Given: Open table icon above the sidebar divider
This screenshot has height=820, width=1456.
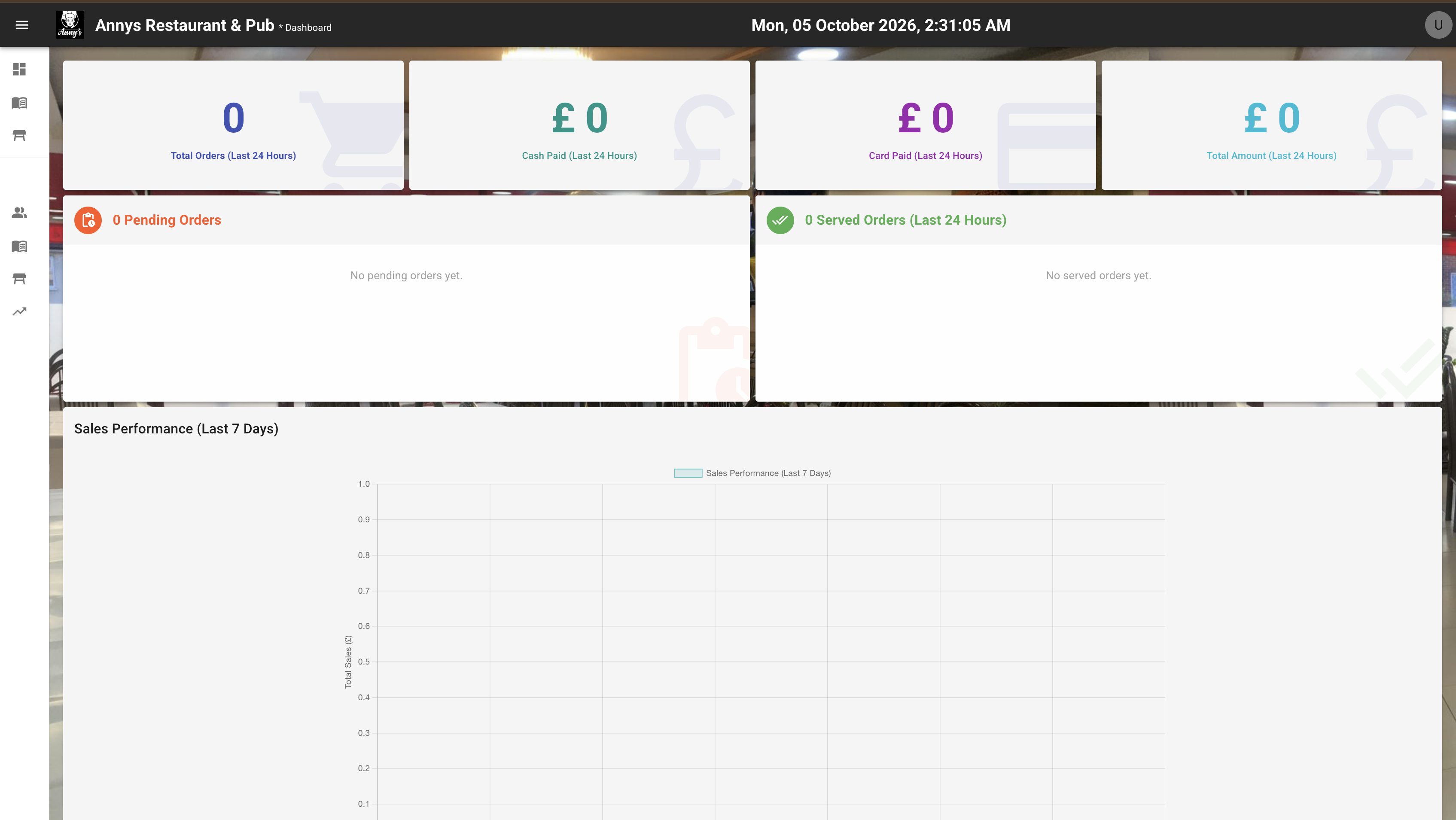Looking at the screenshot, I should click(19, 135).
